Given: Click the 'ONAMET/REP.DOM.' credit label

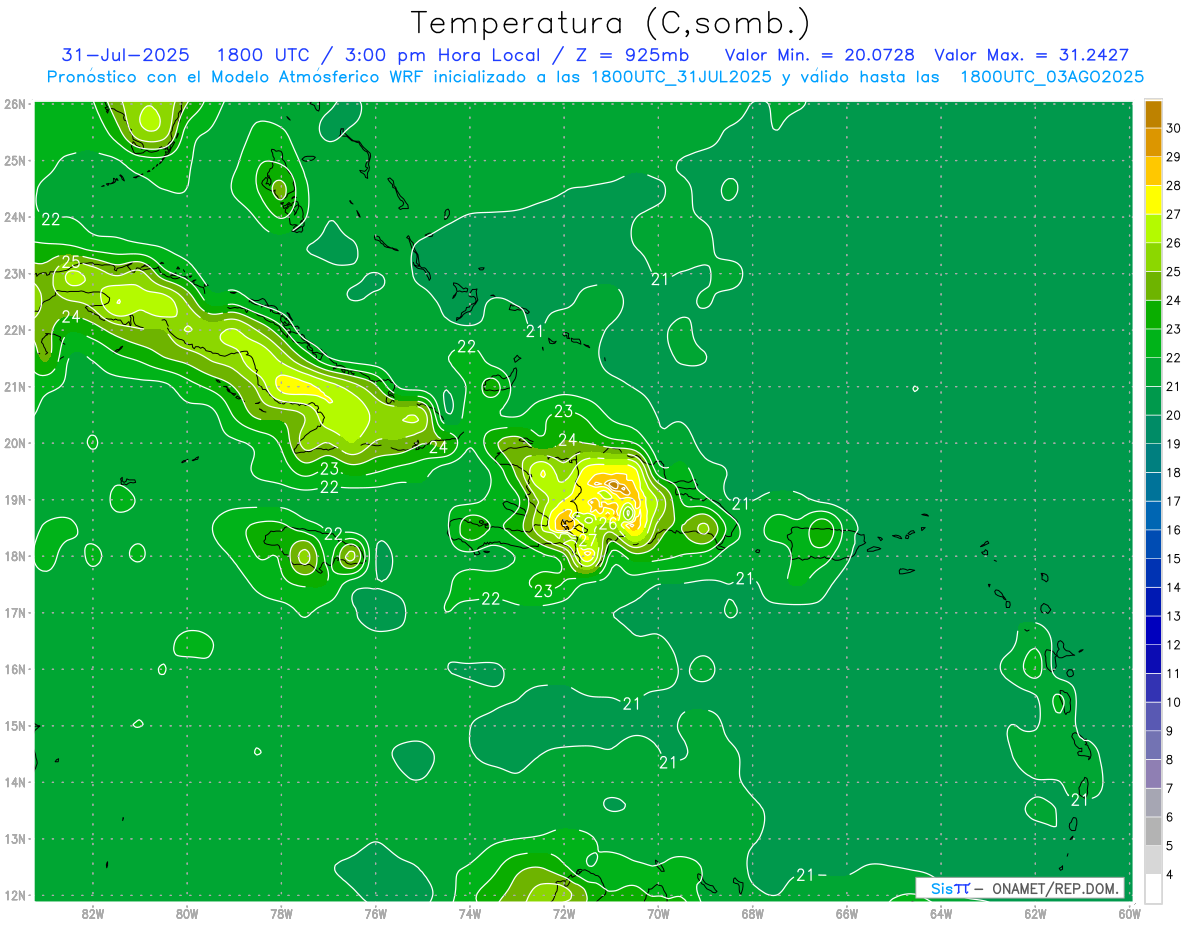Looking at the screenshot, I should click(1055, 888).
